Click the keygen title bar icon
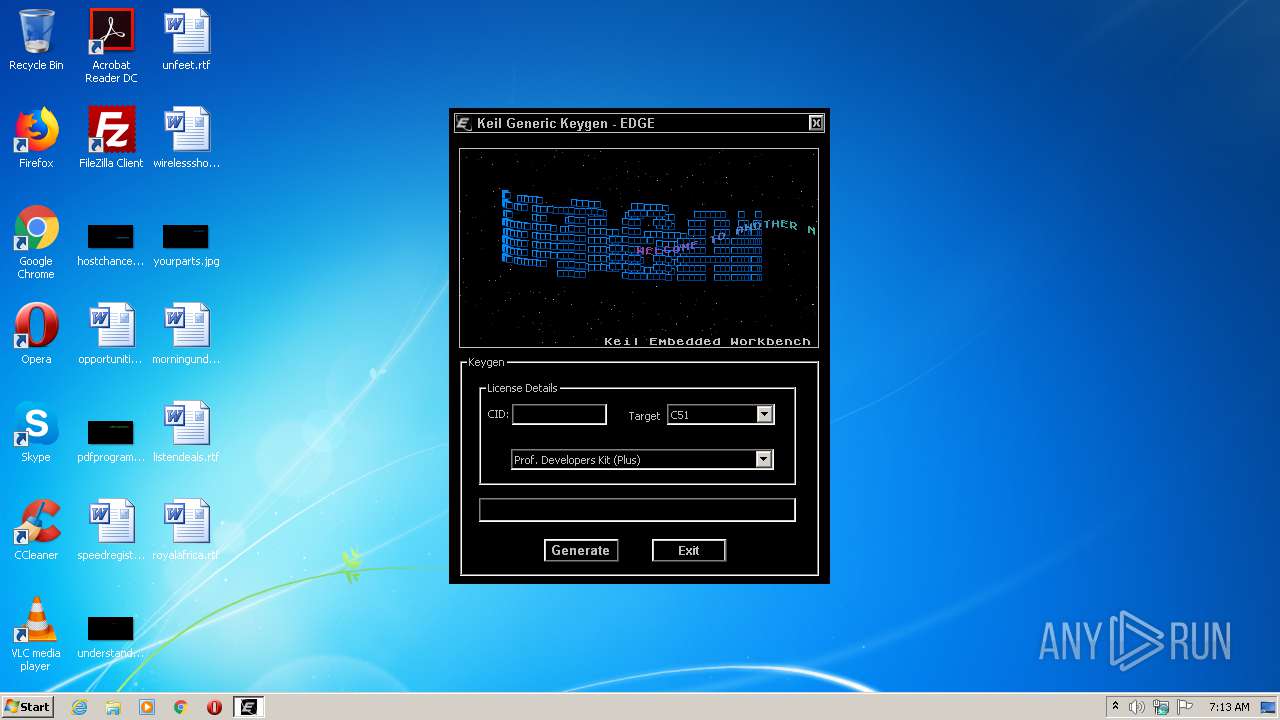 464,123
